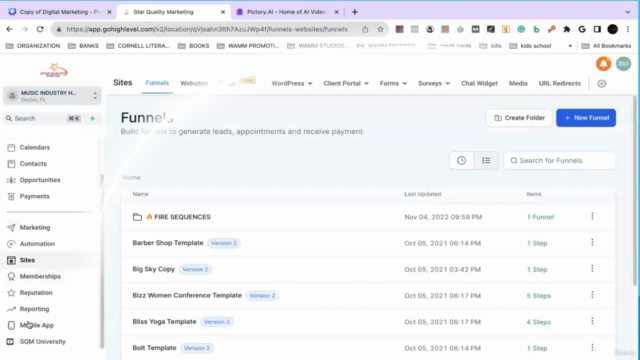Open options for Bizz Women Conference Template
Image resolution: width=640 pixels, height=360 pixels.
(592, 295)
